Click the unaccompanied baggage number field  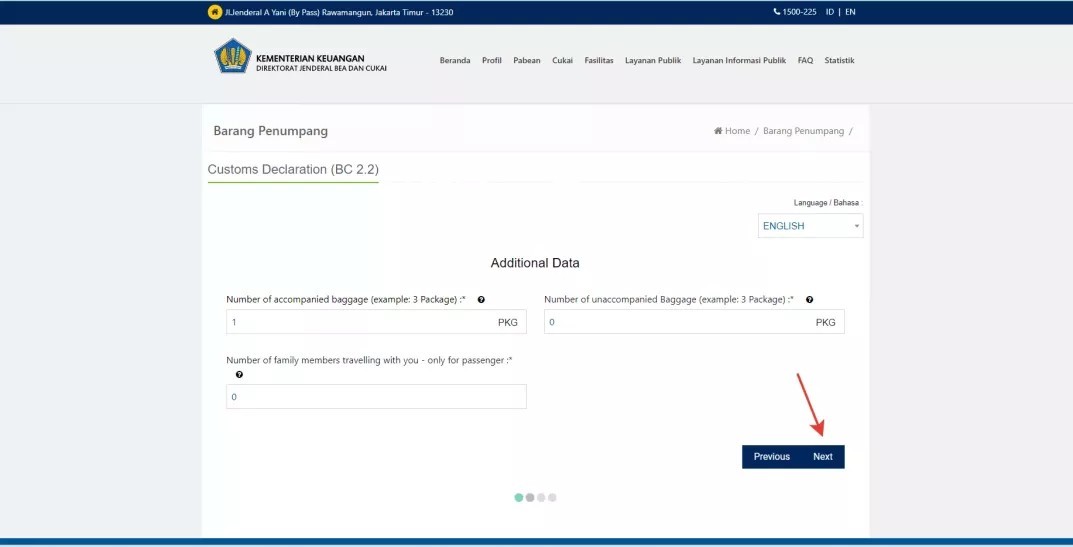(678, 322)
